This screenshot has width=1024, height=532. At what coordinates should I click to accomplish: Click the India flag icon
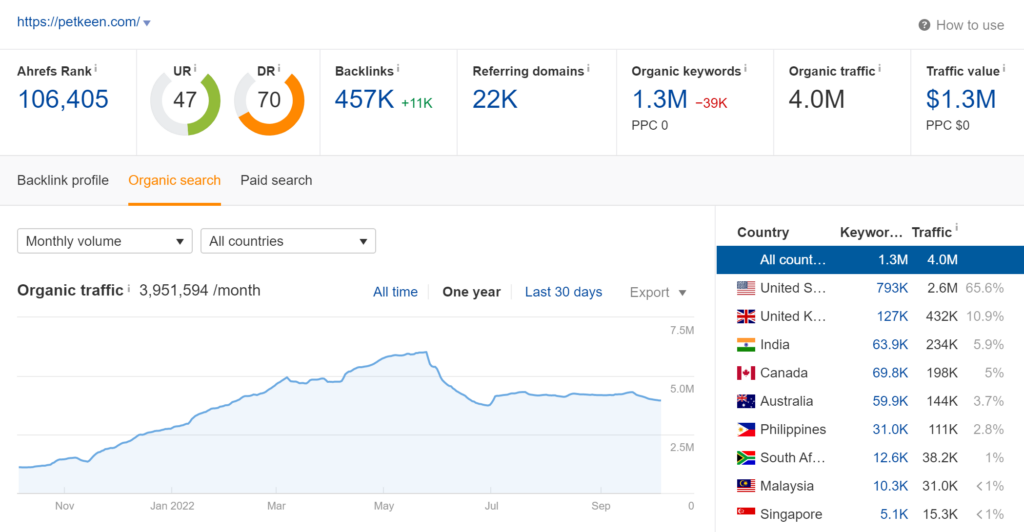[x=746, y=345]
